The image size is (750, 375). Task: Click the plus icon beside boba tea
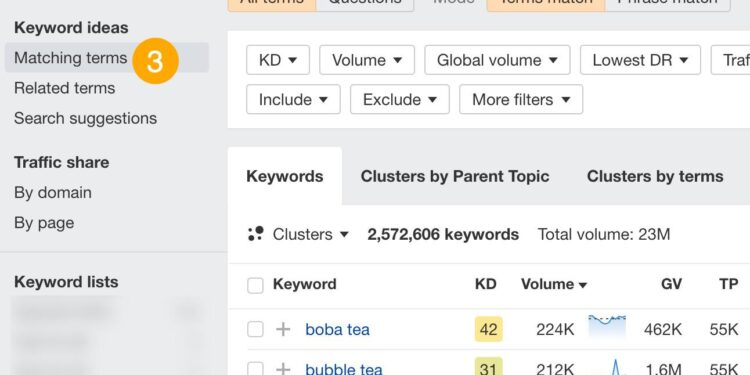(283, 329)
